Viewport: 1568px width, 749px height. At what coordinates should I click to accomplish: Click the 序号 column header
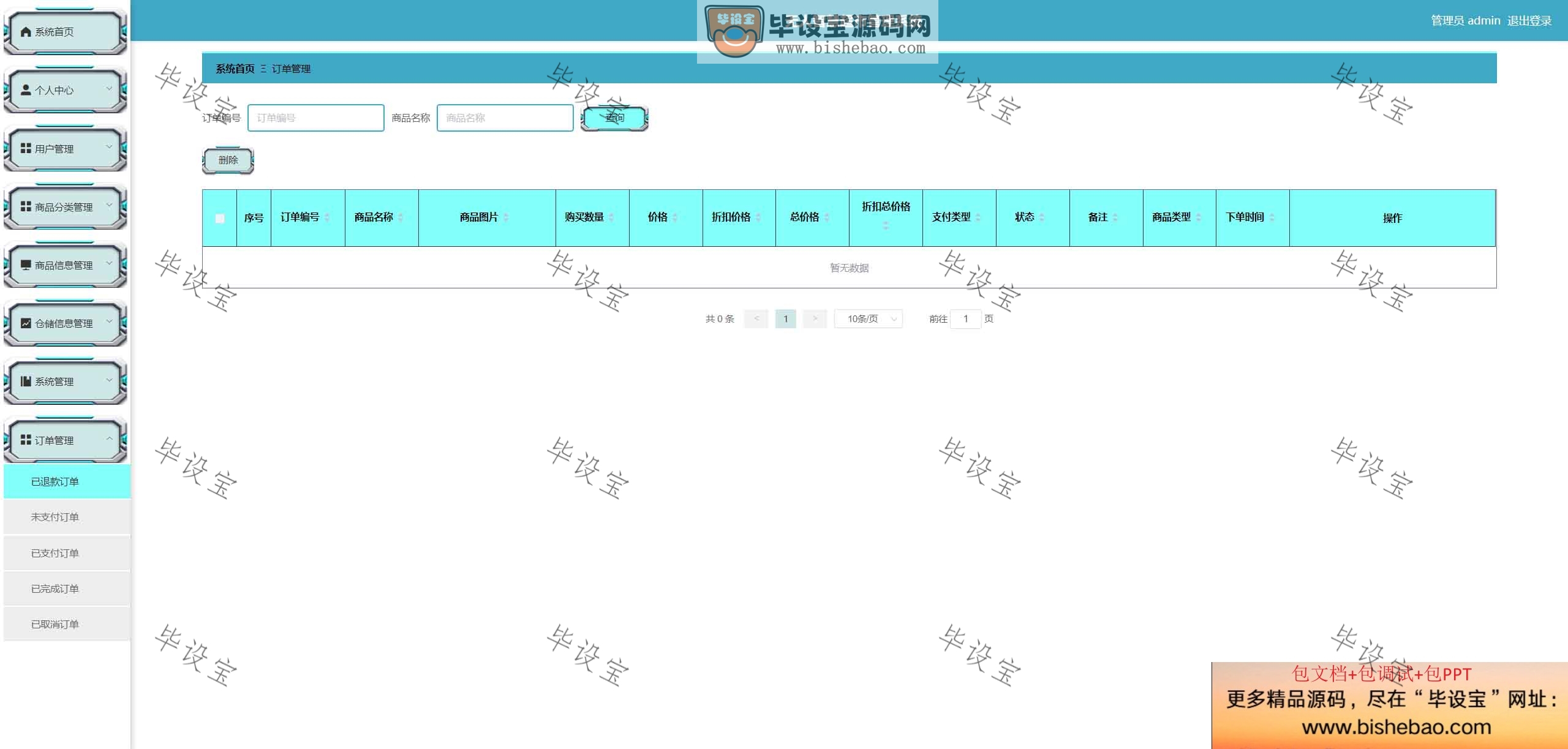254,218
